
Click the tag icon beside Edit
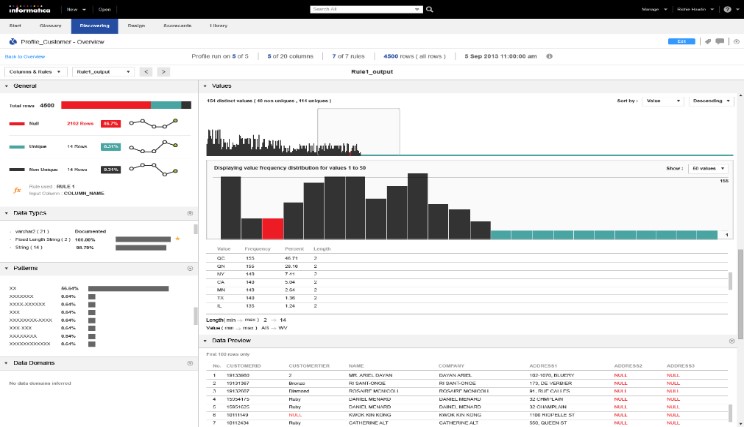708,42
